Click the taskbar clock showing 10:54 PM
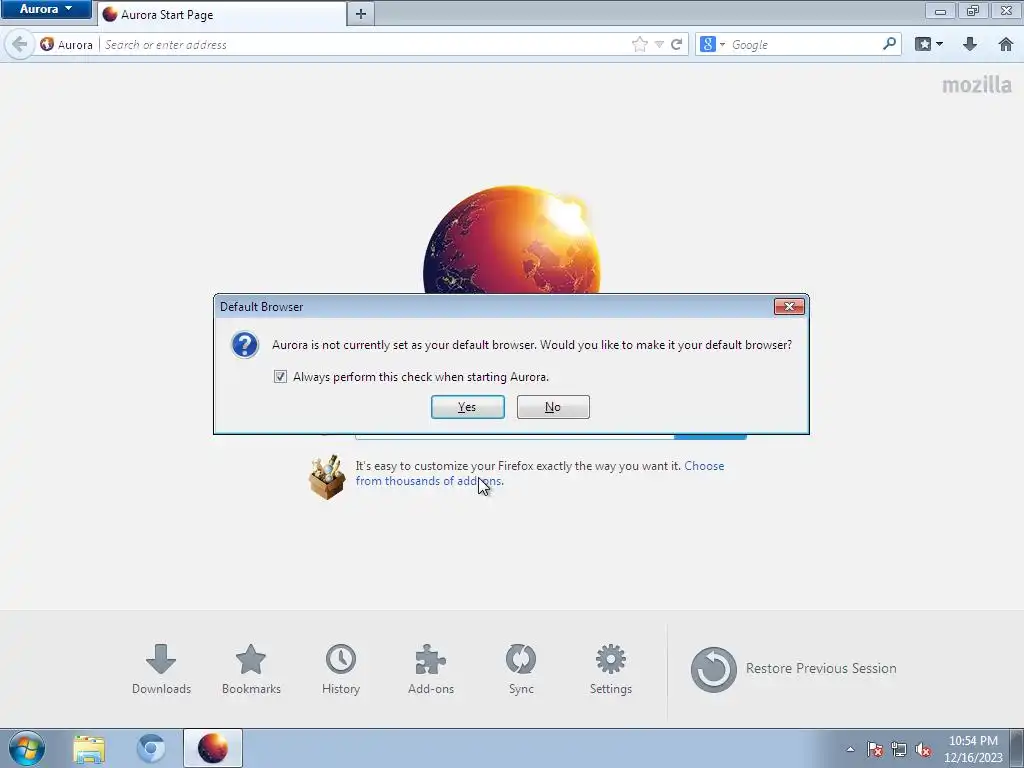Screen dimensions: 1024x768 click(x=973, y=749)
